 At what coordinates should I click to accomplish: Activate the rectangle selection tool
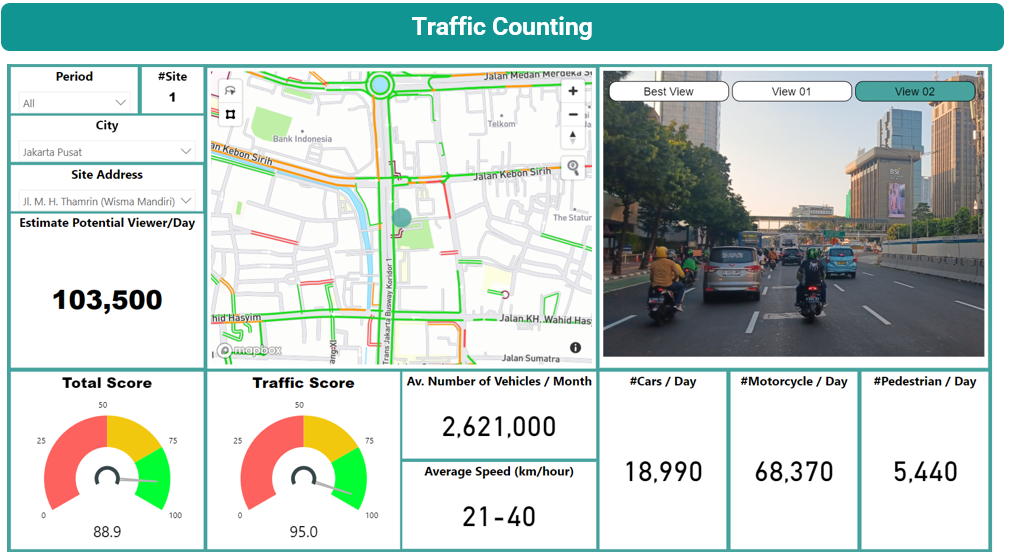pyautogui.click(x=230, y=114)
